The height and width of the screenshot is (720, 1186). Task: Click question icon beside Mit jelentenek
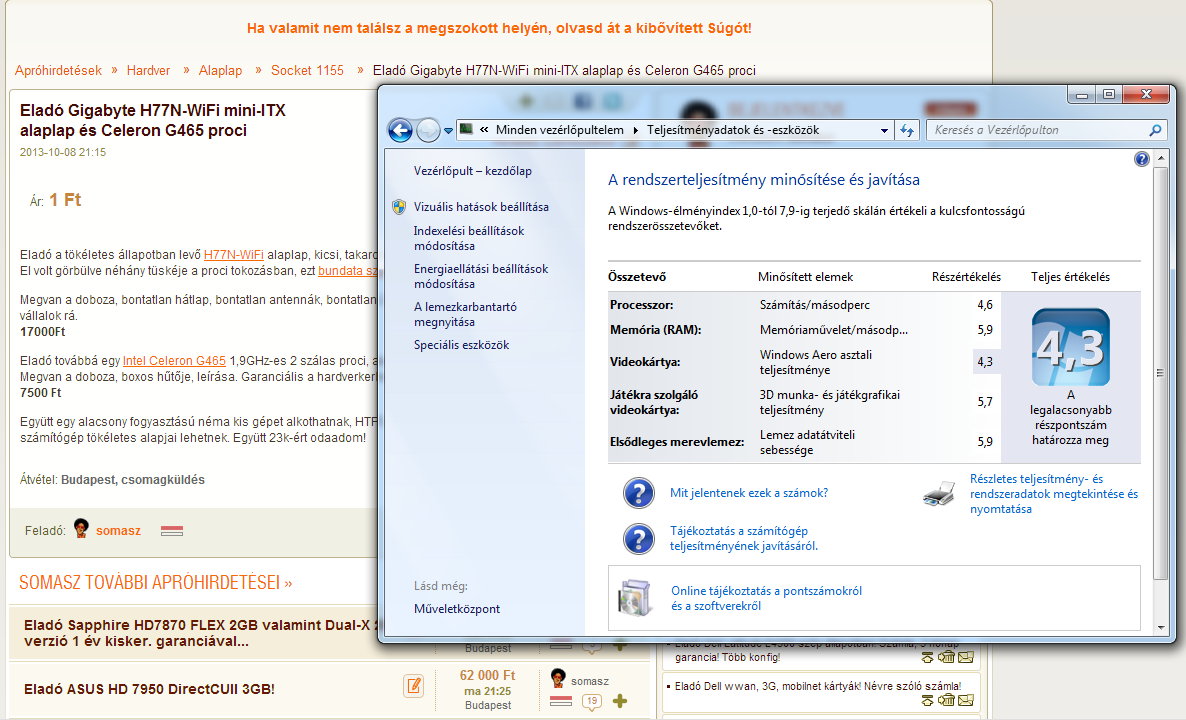click(x=638, y=492)
